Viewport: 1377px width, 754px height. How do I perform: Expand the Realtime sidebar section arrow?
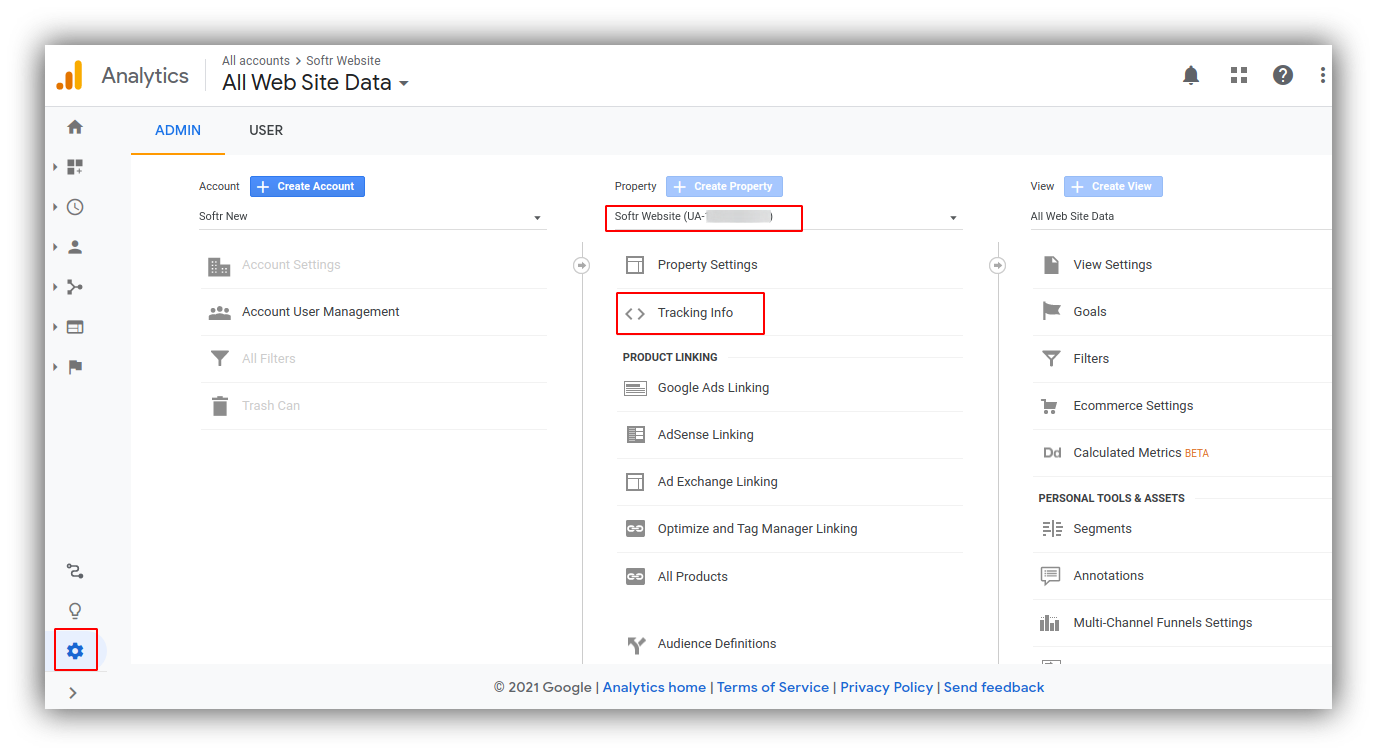(x=56, y=207)
